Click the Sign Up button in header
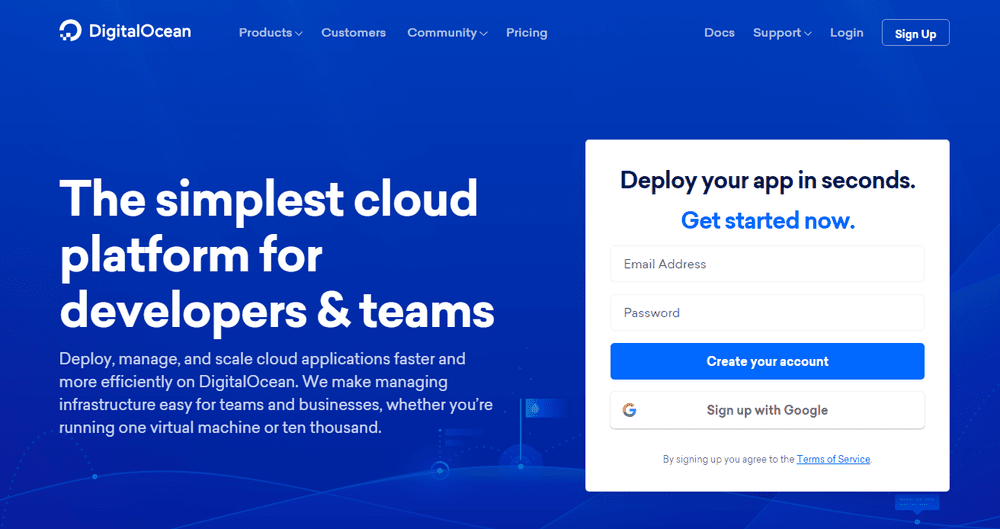 pos(915,33)
